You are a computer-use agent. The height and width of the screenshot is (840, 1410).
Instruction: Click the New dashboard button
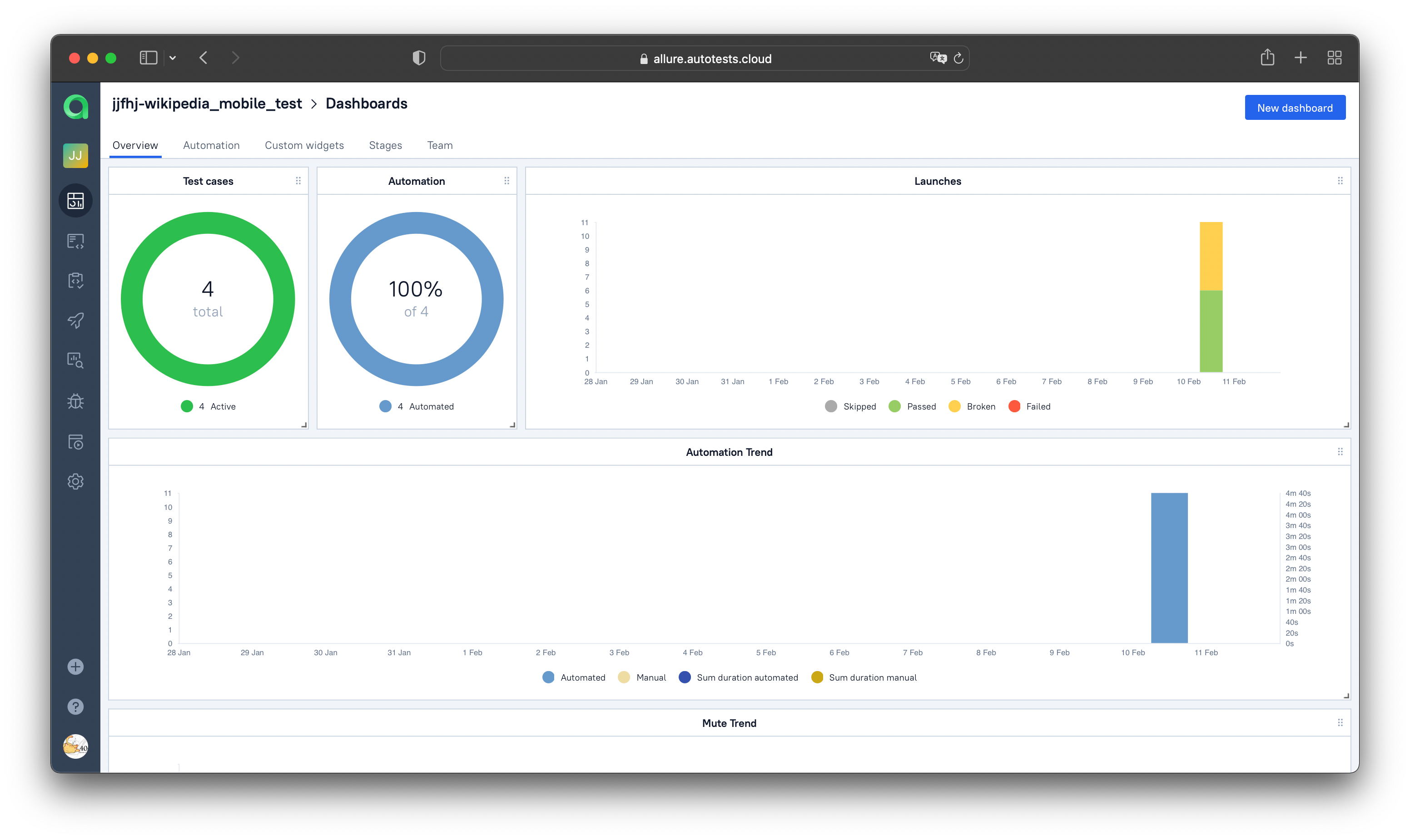pos(1295,108)
